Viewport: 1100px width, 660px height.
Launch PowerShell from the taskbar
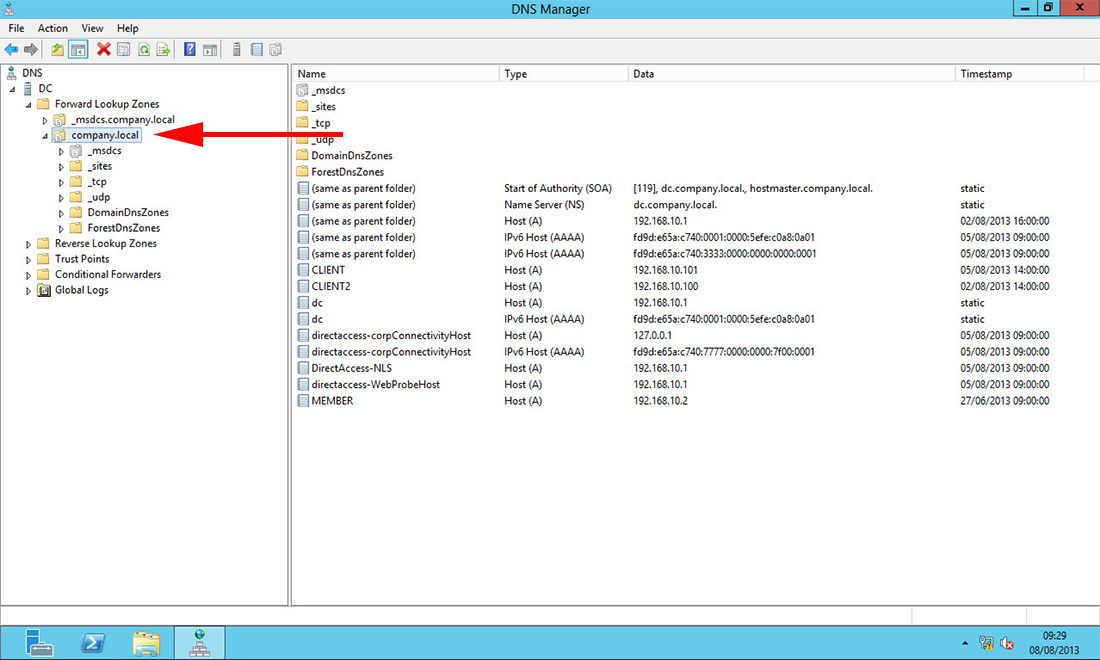pos(93,642)
